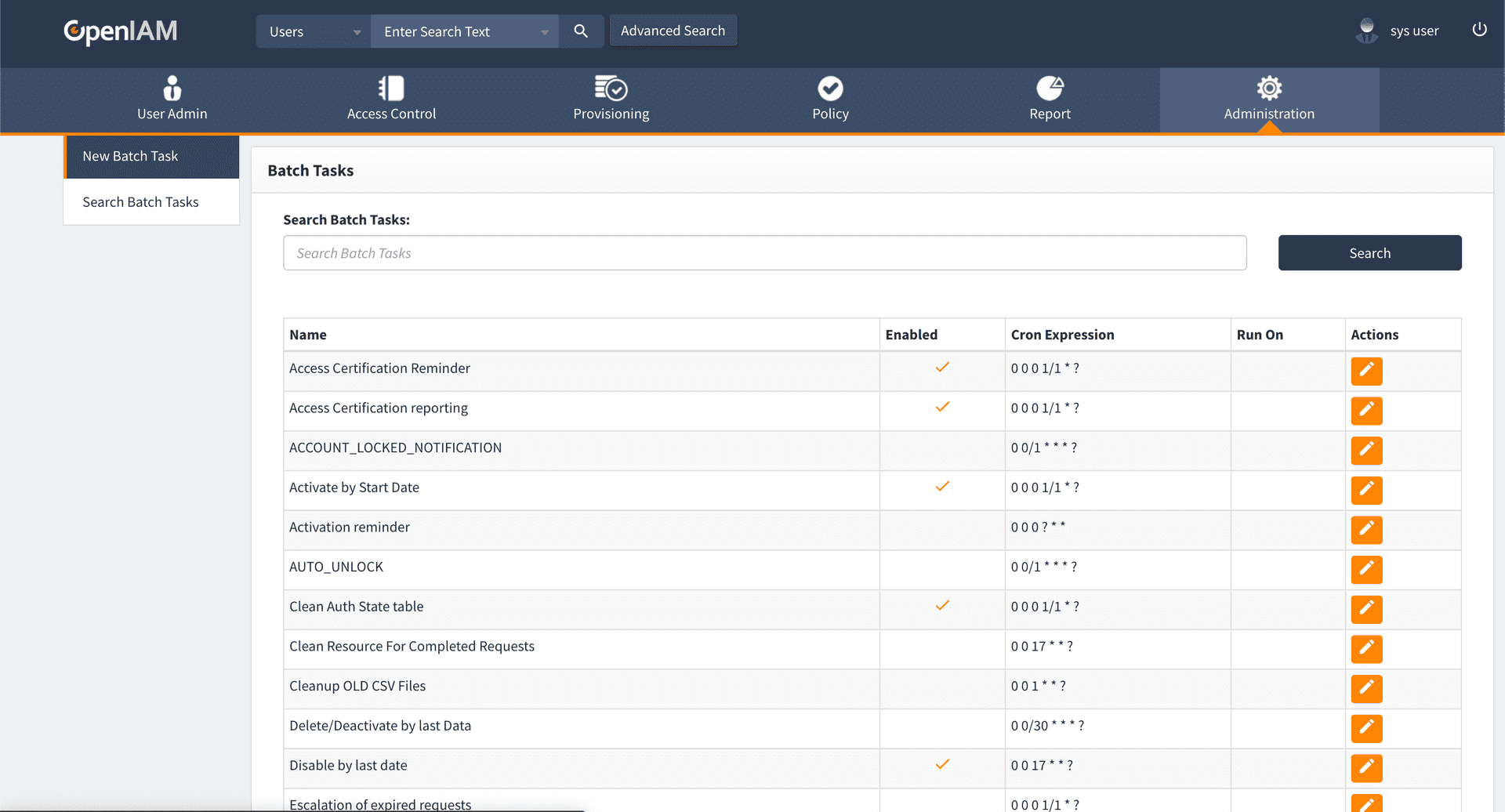Open the Provisioning section icon
The image size is (1505, 812).
click(x=611, y=88)
